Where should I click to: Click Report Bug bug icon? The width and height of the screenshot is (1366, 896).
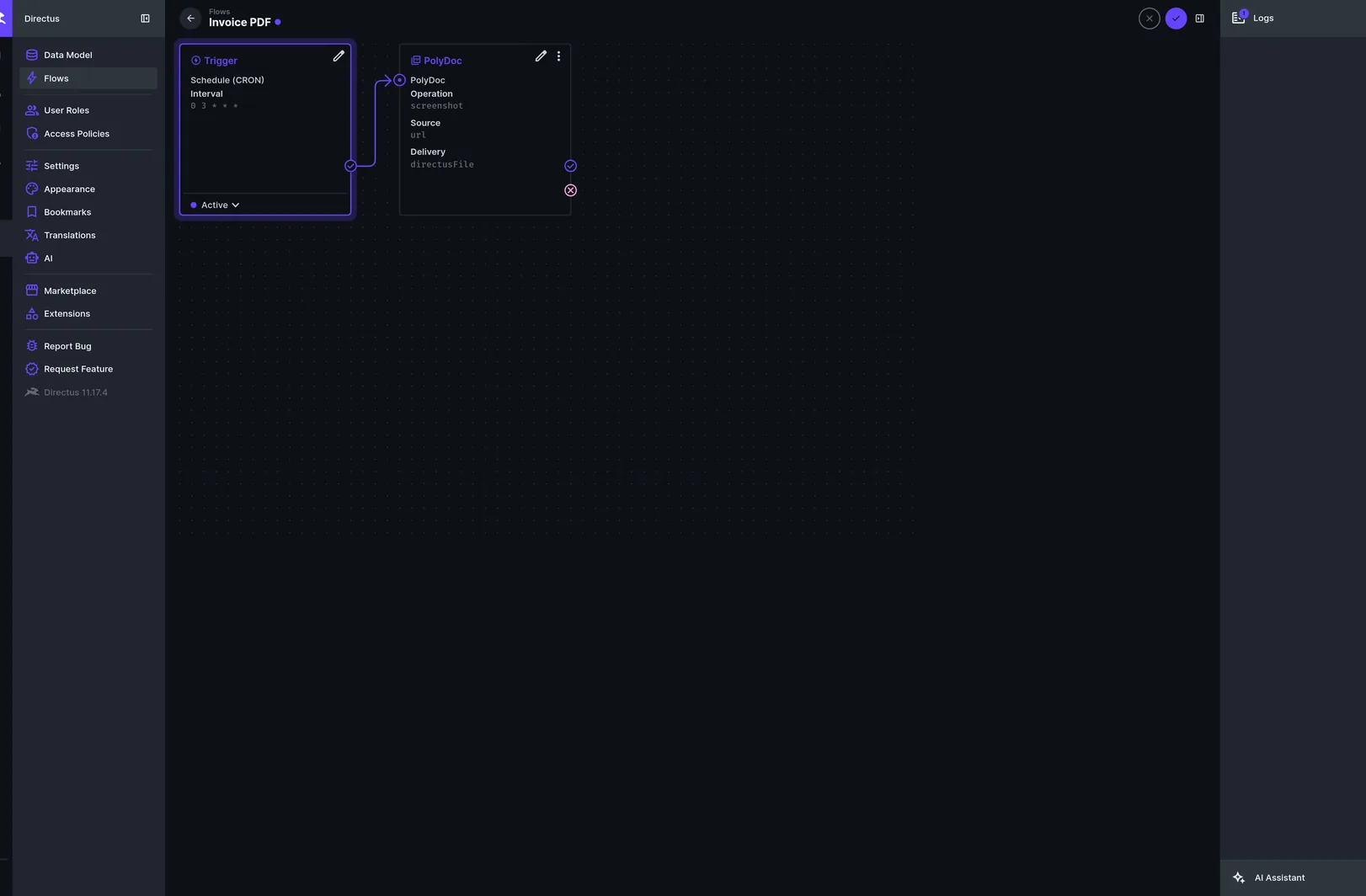pos(31,346)
